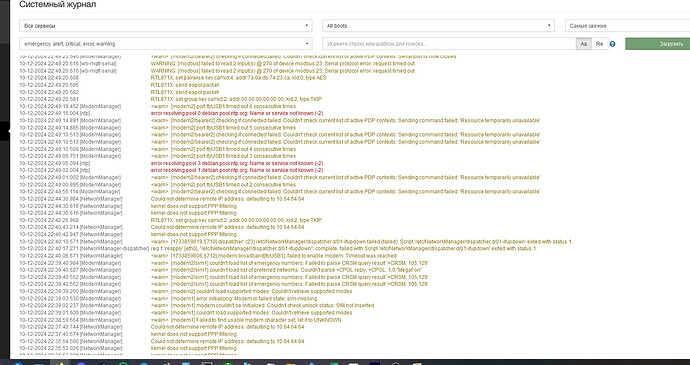Open the 'Все сервисы' service filter dropdown
The image size is (690, 365).
[x=165, y=26]
